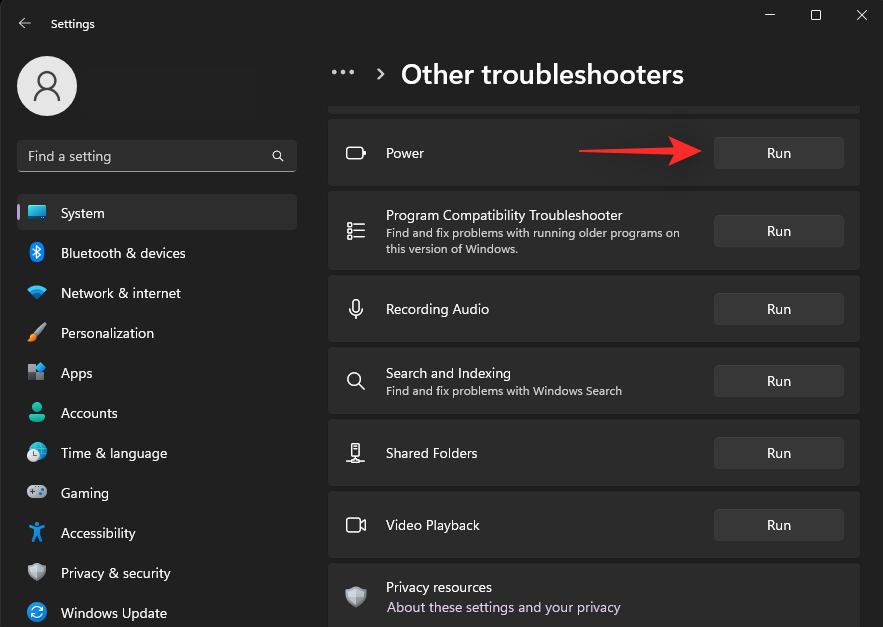
Task: Select the Network & internet Wi-Fi icon
Action: [x=37, y=293]
